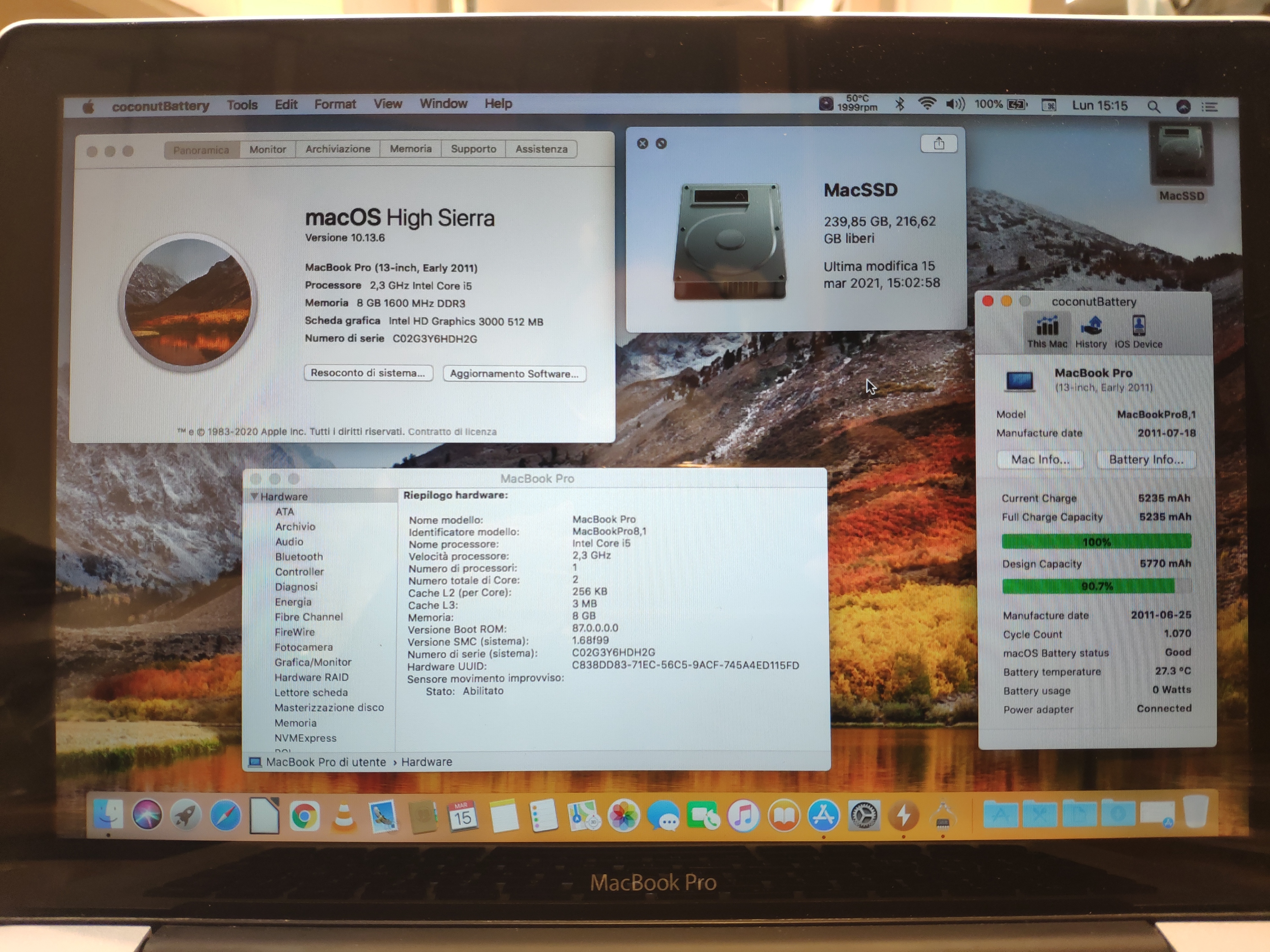Image resolution: width=1270 pixels, height=952 pixels.
Task: Open Assistenza tab
Action: [x=541, y=149]
